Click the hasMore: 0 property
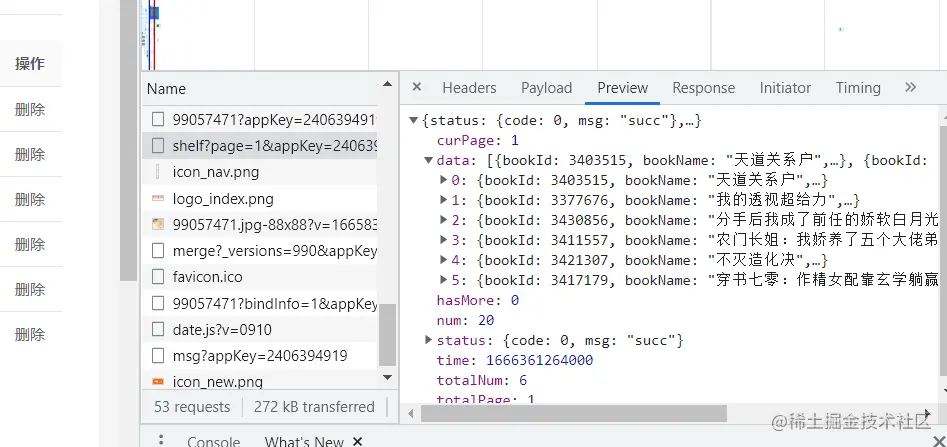947x447 pixels. click(478, 300)
